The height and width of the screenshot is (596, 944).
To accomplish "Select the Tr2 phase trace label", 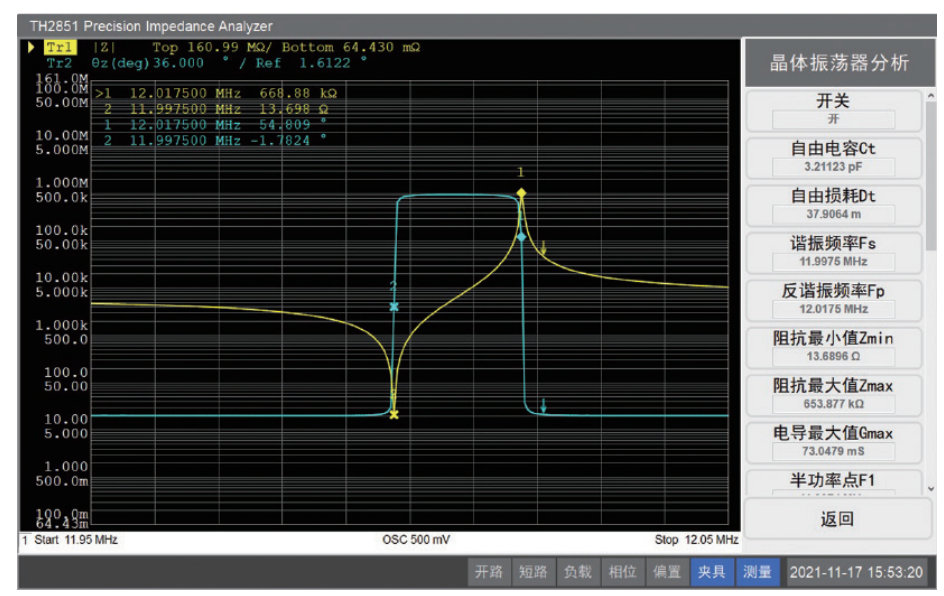I will tap(59, 62).
